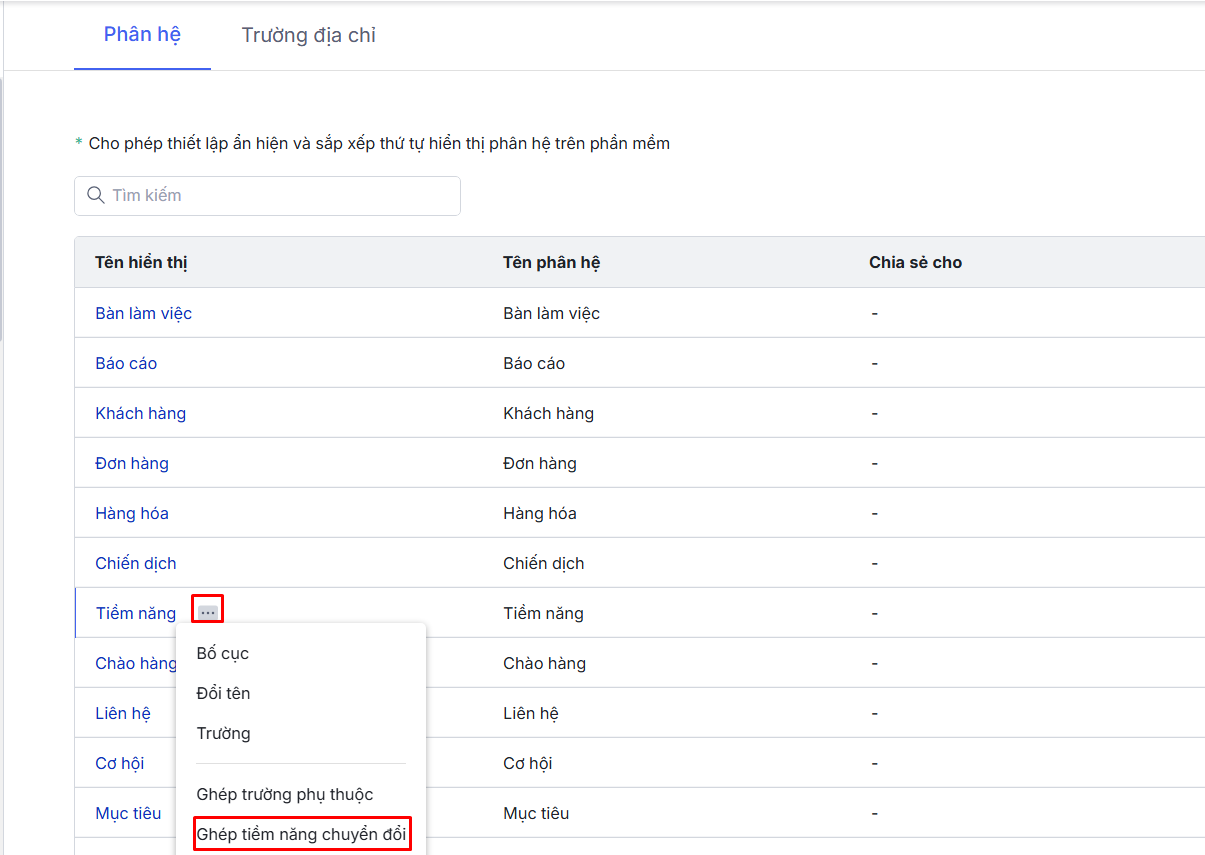Click the magnifier icon in search box

tap(96, 195)
